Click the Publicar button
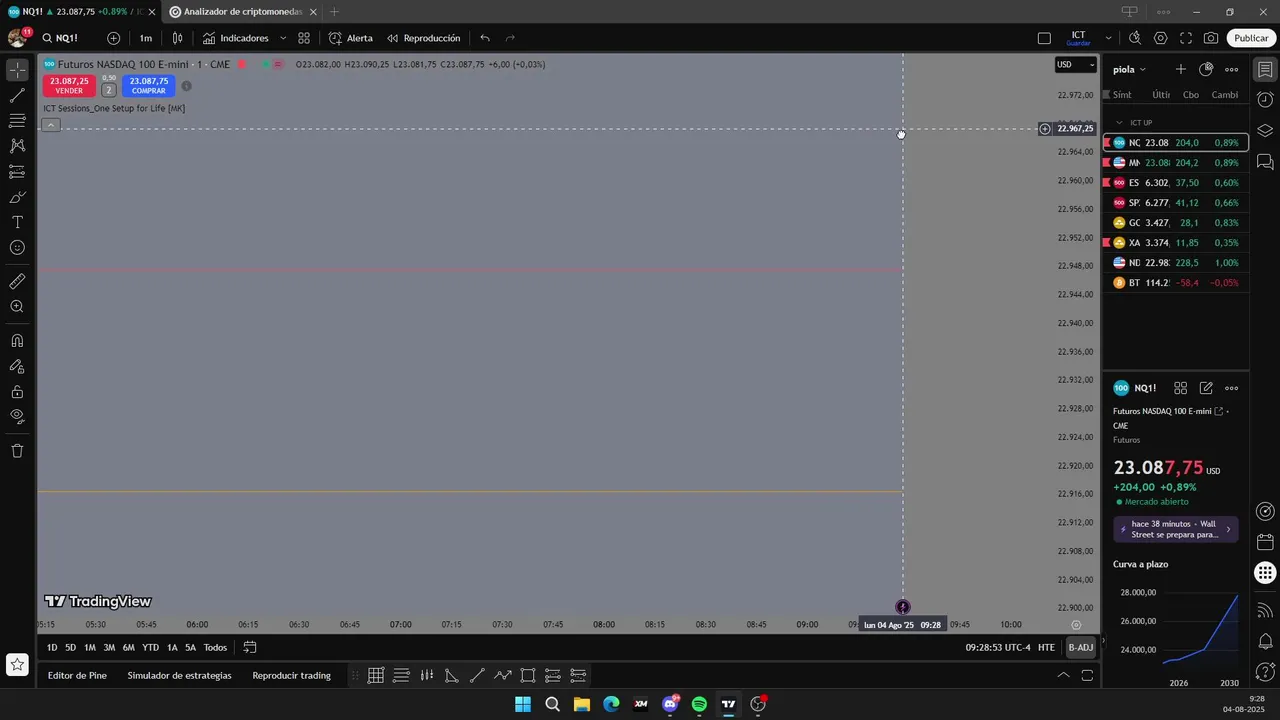1280x720 pixels. pyautogui.click(x=1251, y=38)
